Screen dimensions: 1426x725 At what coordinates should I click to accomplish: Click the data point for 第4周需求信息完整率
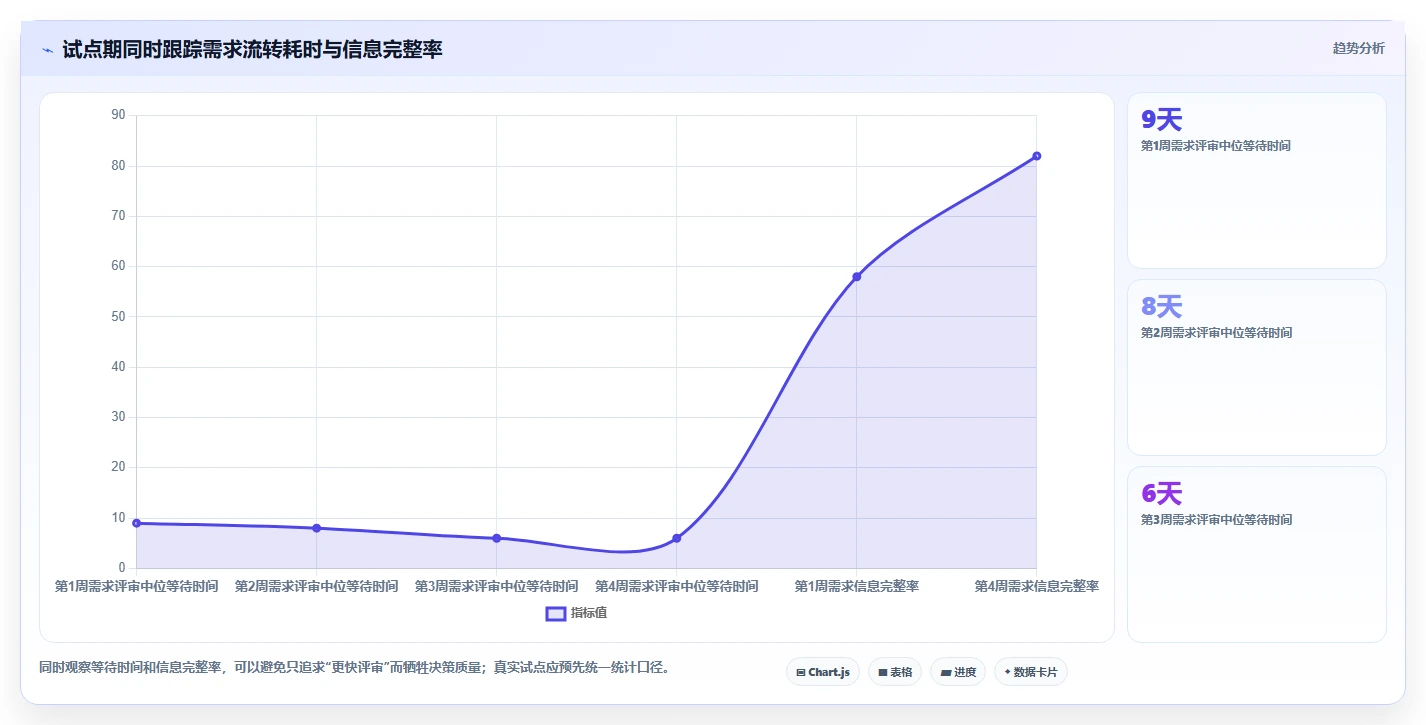[1037, 156]
